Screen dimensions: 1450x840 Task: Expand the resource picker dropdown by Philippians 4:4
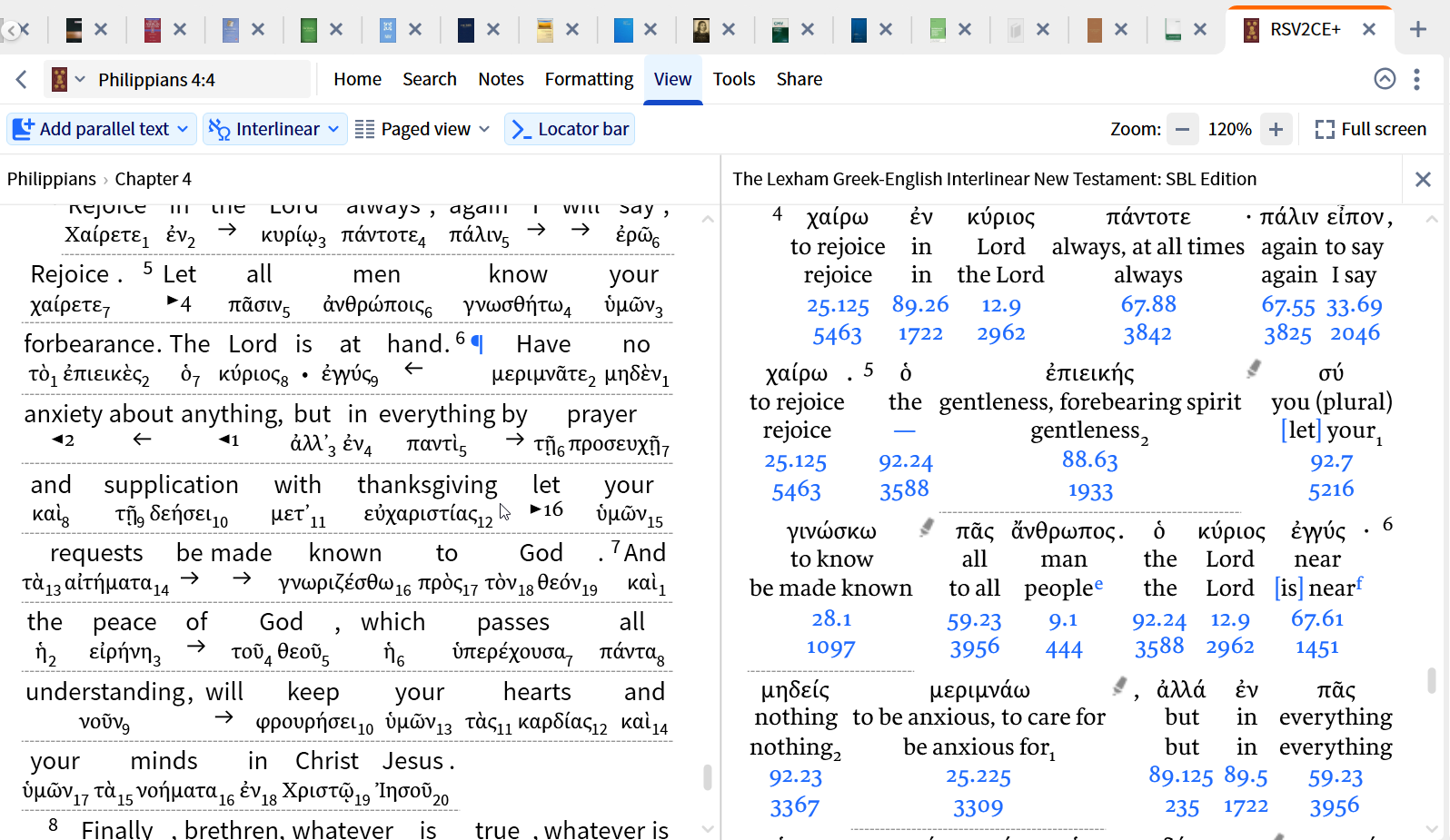tap(80, 80)
